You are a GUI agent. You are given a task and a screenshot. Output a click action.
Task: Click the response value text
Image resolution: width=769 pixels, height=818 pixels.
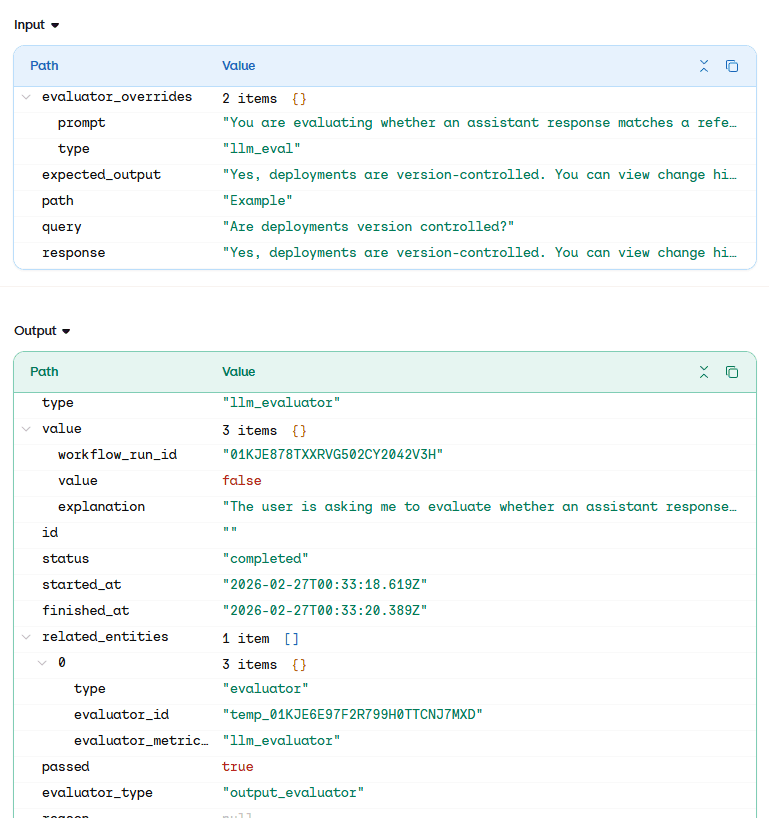(x=479, y=253)
